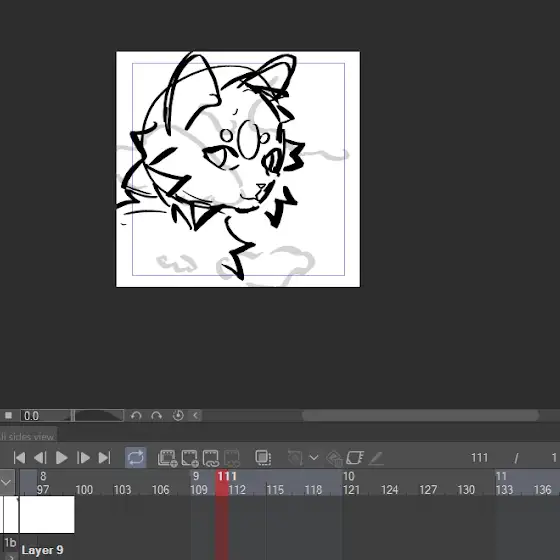Click the delete keyframe icon
Screen dimensions: 560x560
tap(335, 458)
